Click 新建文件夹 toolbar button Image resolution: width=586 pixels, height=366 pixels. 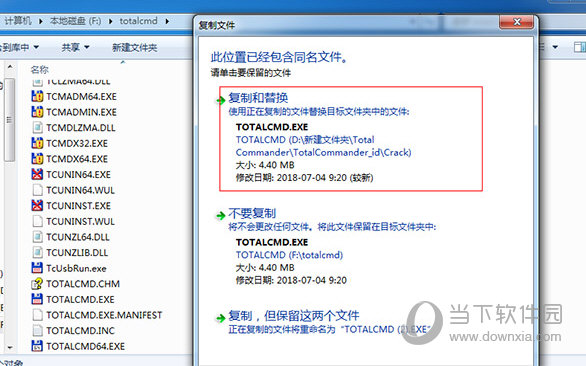coord(135,47)
